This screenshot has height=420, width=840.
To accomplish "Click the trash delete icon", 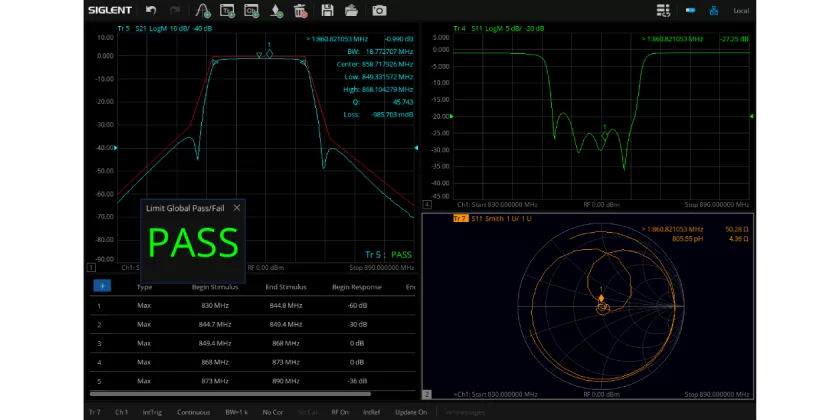I will (x=300, y=11).
